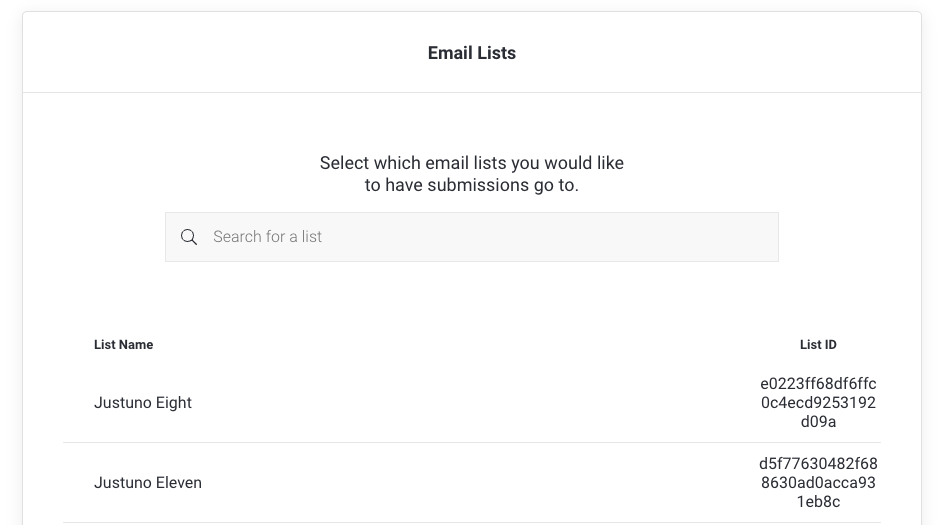Click the ID ending 'd09a'
The width and height of the screenshot is (947, 525).
(x=818, y=422)
